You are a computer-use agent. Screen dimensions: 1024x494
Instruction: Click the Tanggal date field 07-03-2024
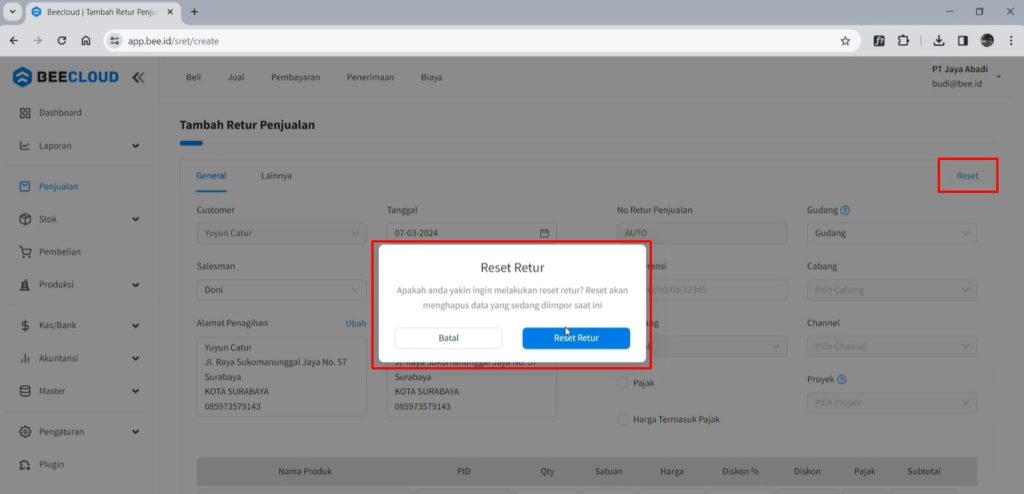pyautogui.click(x=472, y=233)
